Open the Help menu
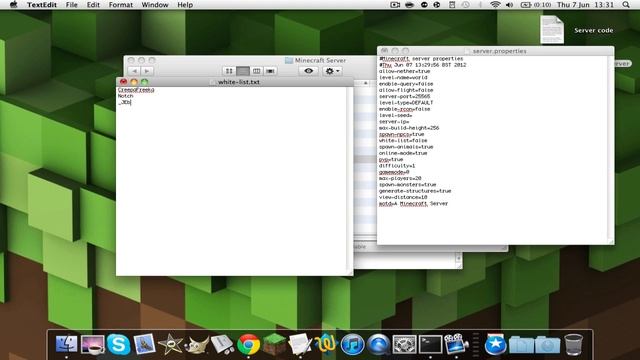This screenshot has width=640, height=360. tap(185, 5)
